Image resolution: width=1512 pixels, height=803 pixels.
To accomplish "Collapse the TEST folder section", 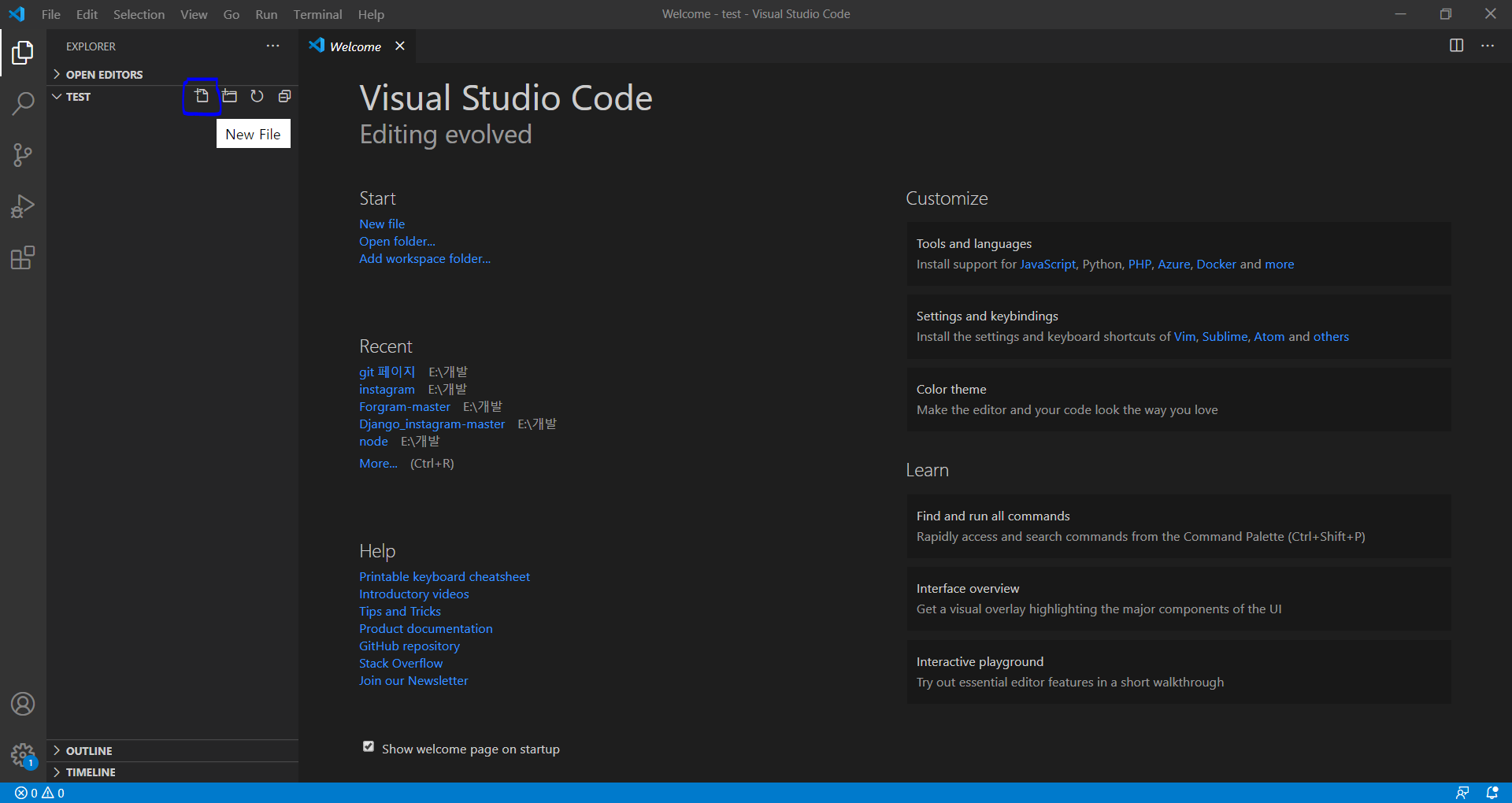I will tap(78, 96).
